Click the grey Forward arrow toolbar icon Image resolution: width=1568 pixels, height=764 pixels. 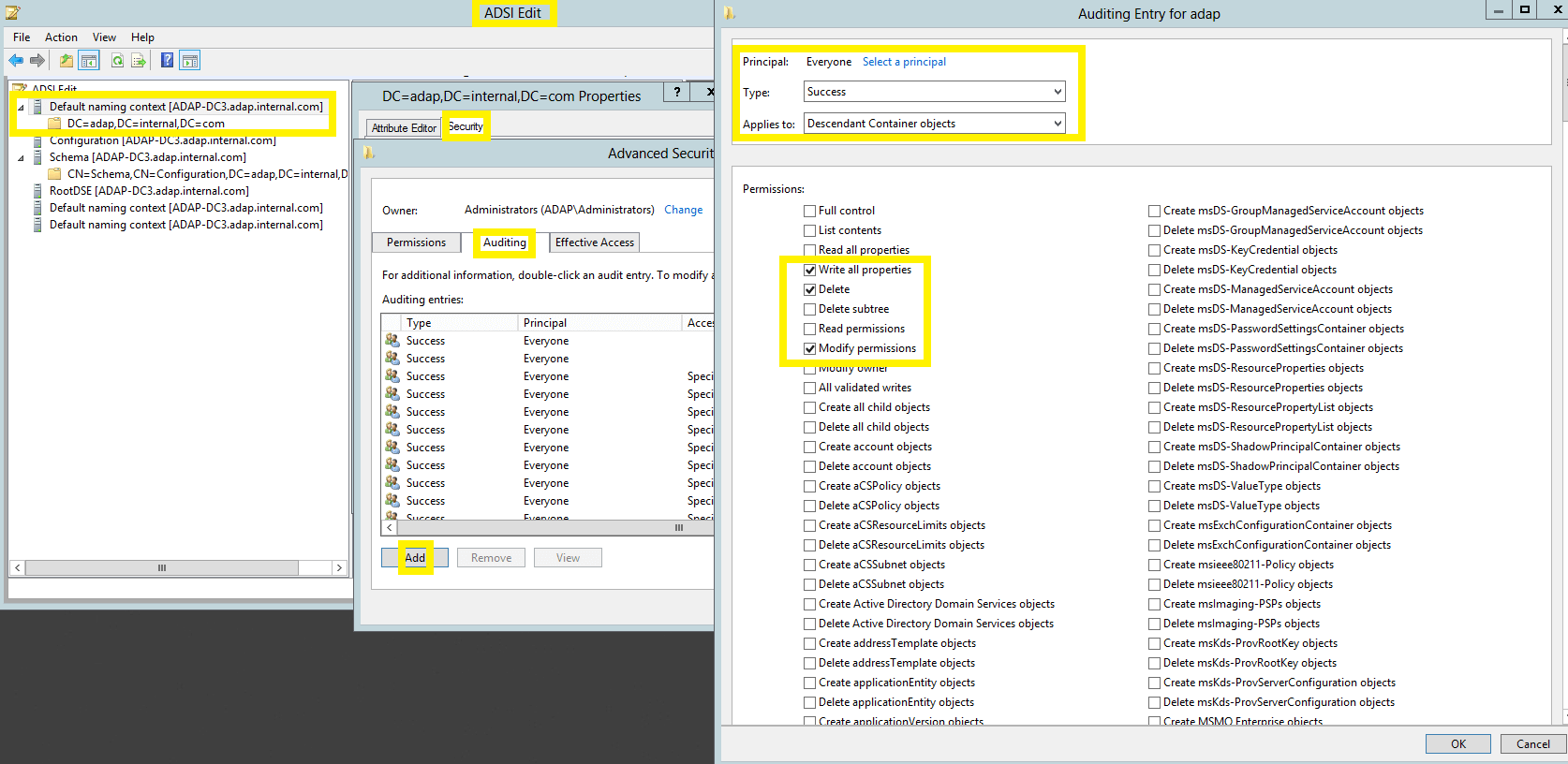coord(37,61)
